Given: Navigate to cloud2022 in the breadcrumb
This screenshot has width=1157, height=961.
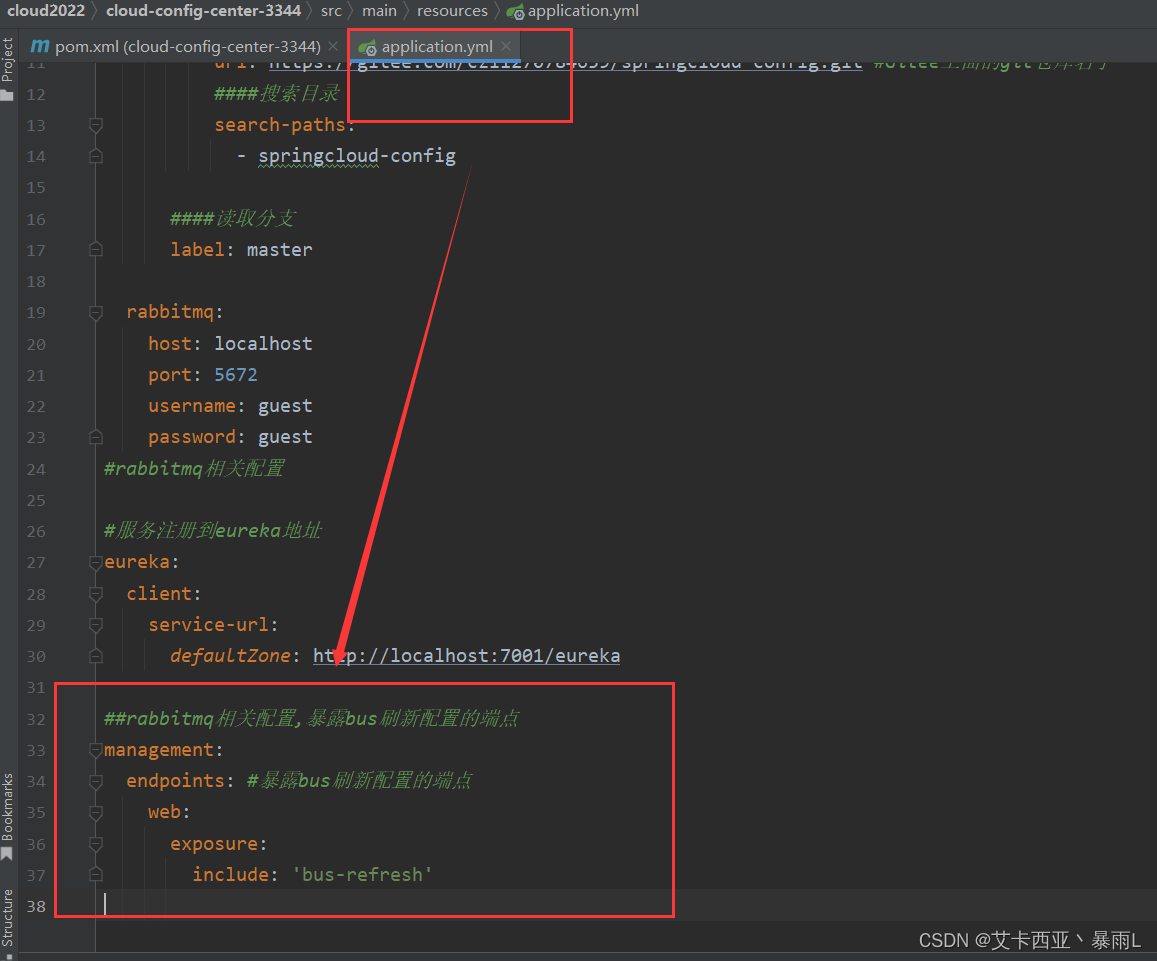Looking at the screenshot, I should click(46, 11).
